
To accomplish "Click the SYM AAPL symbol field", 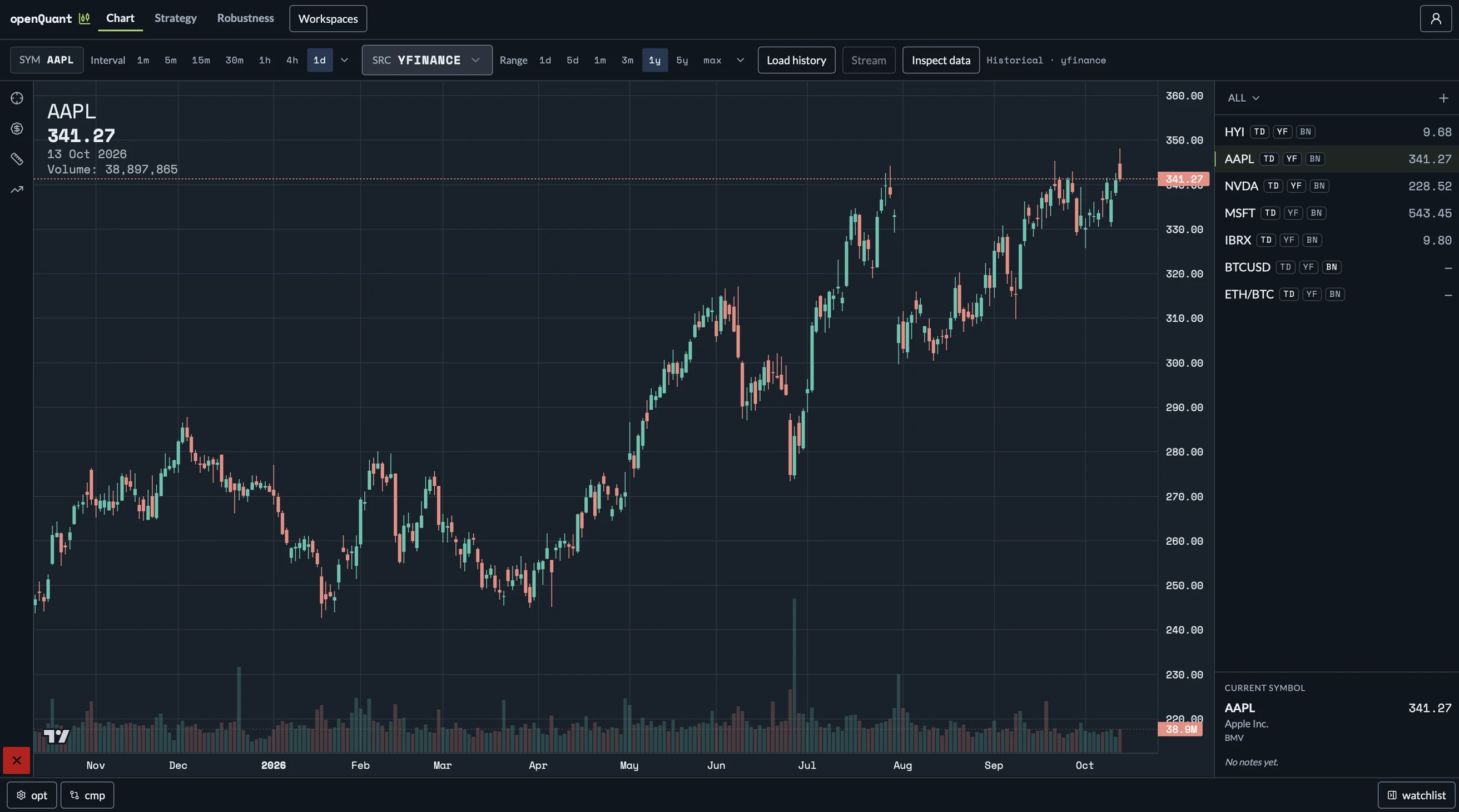I will click(x=47, y=60).
